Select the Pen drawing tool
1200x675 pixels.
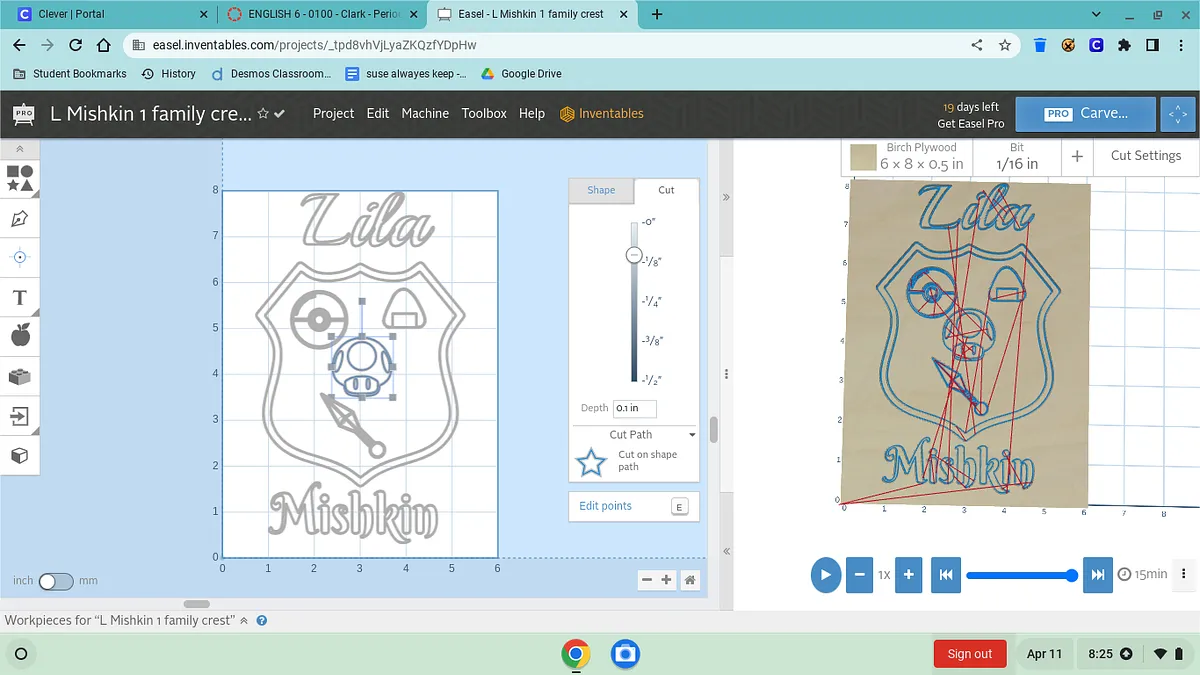pos(20,218)
